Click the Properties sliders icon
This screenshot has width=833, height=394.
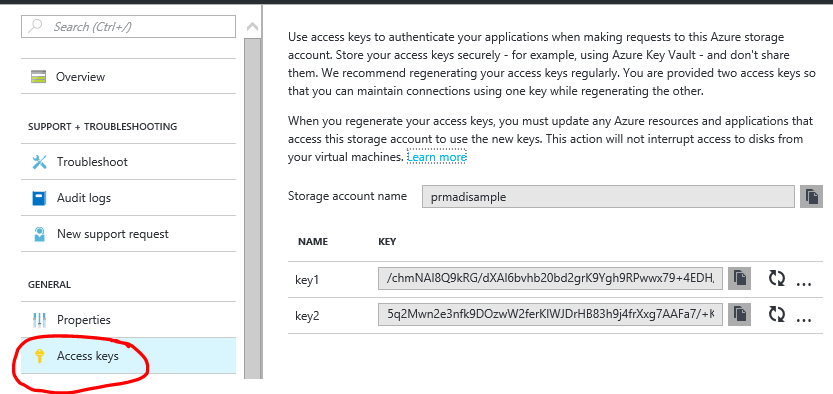[x=39, y=320]
